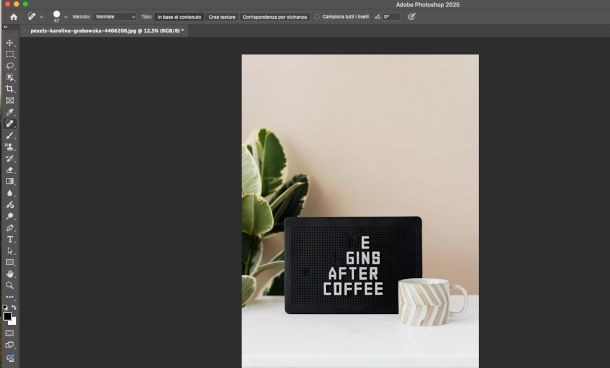Select the Move tool
610x368 pixels.
(10, 43)
